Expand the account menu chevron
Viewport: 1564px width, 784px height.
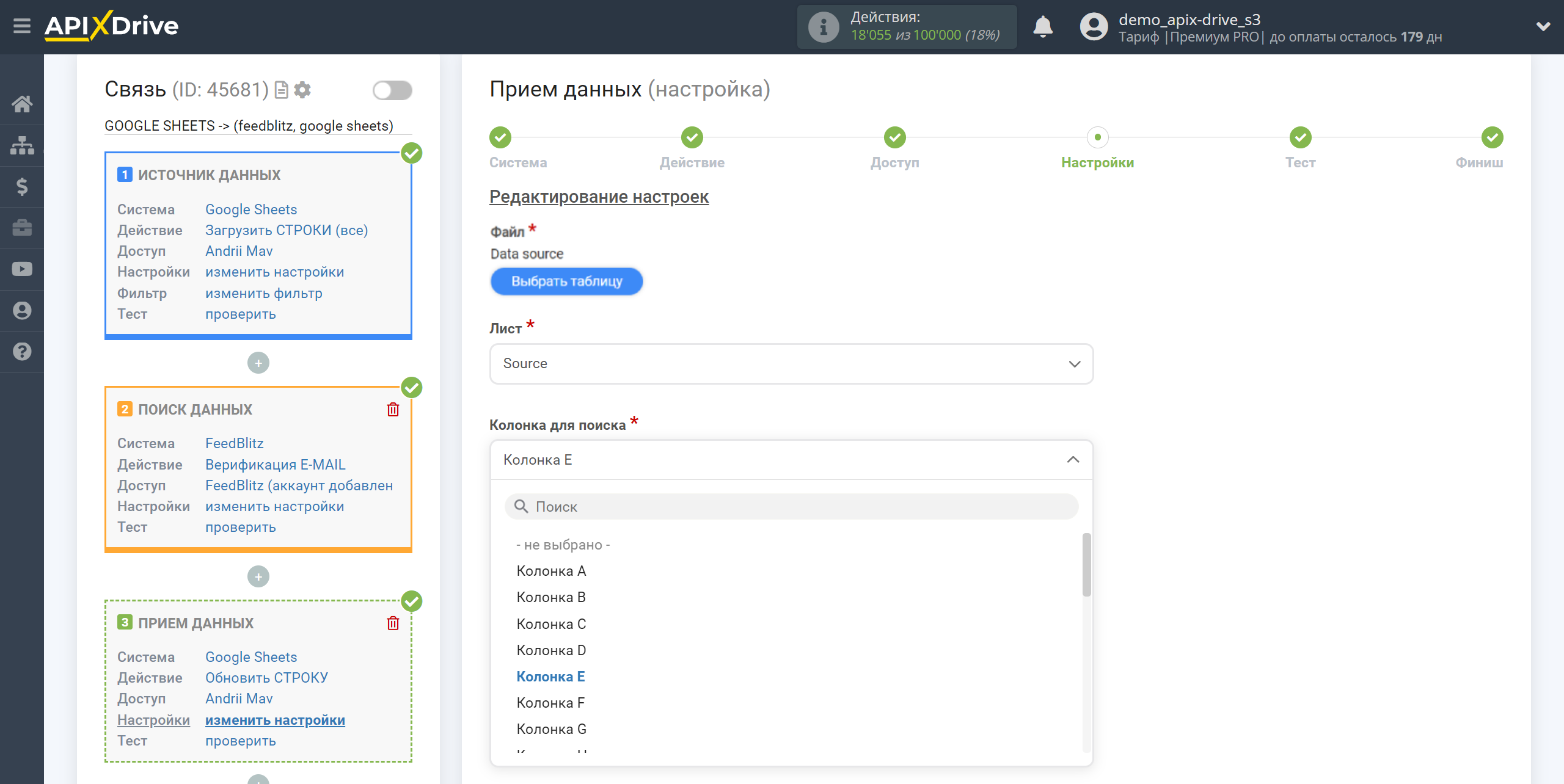click(x=1543, y=26)
